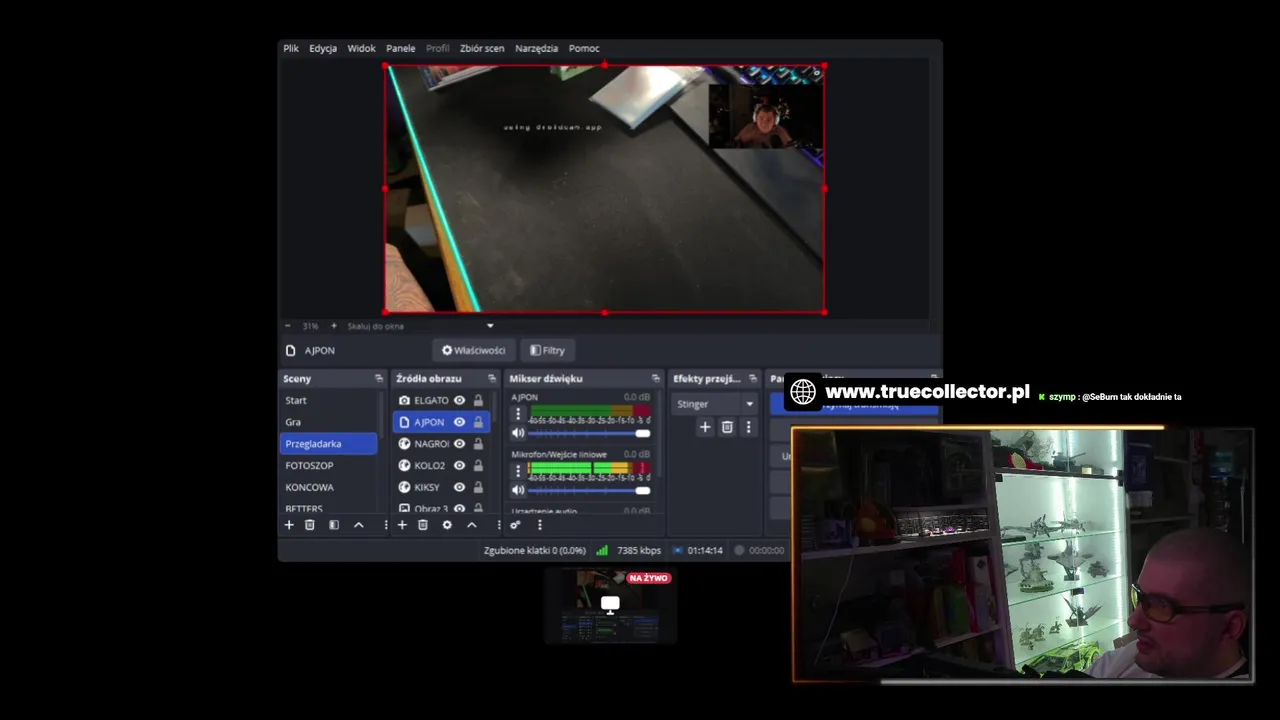
Task: Pop out the Efekty przejścia dock icon
Action: click(x=753, y=378)
